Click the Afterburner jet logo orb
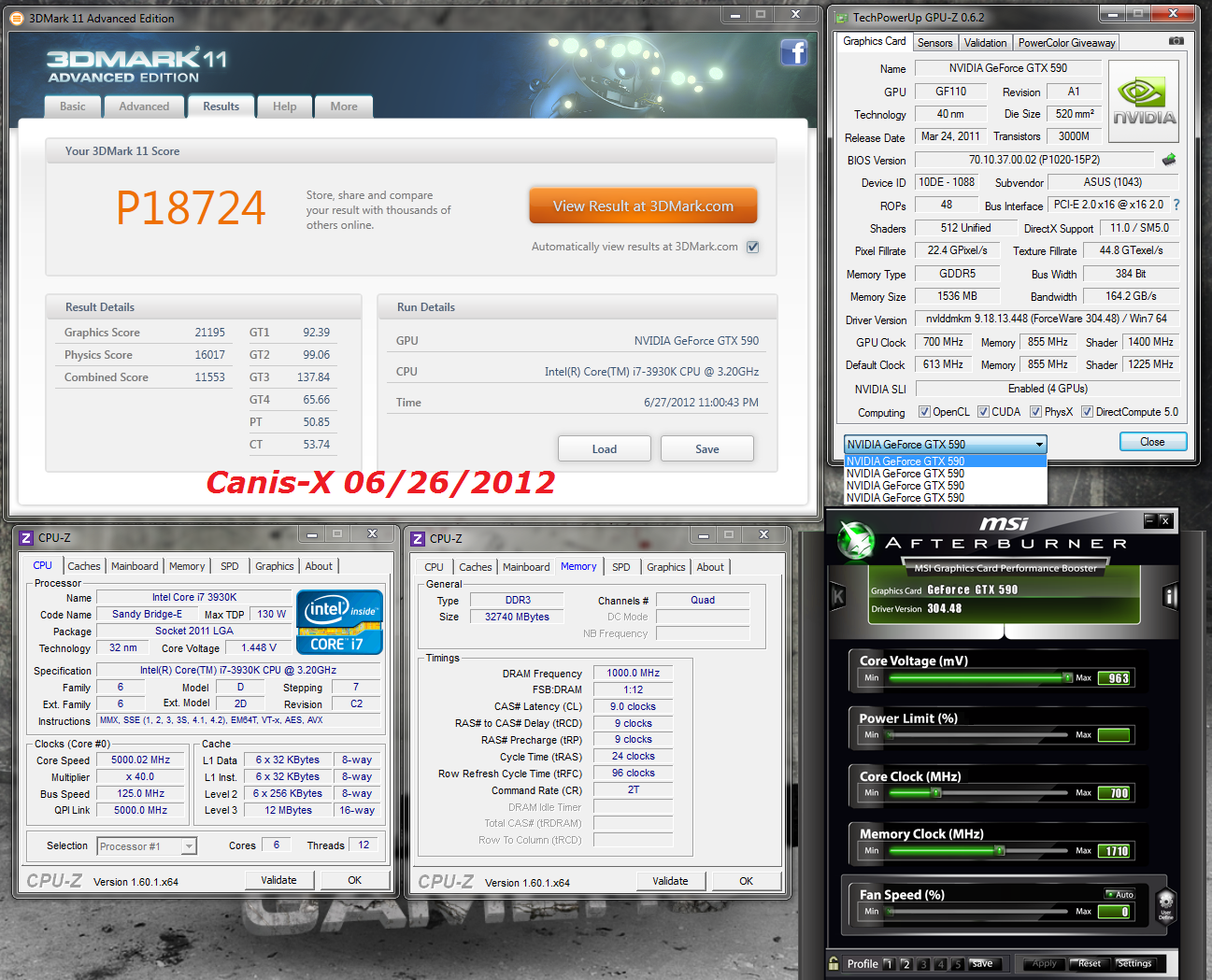This screenshot has width=1212, height=980. (x=856, y=540)
